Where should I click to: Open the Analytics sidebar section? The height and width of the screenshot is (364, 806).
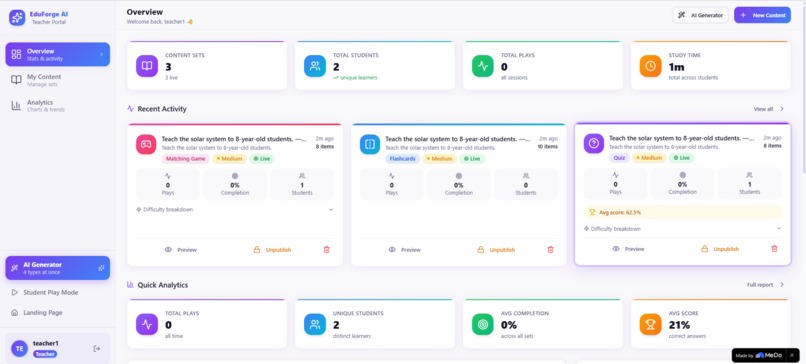pos(58,106)
